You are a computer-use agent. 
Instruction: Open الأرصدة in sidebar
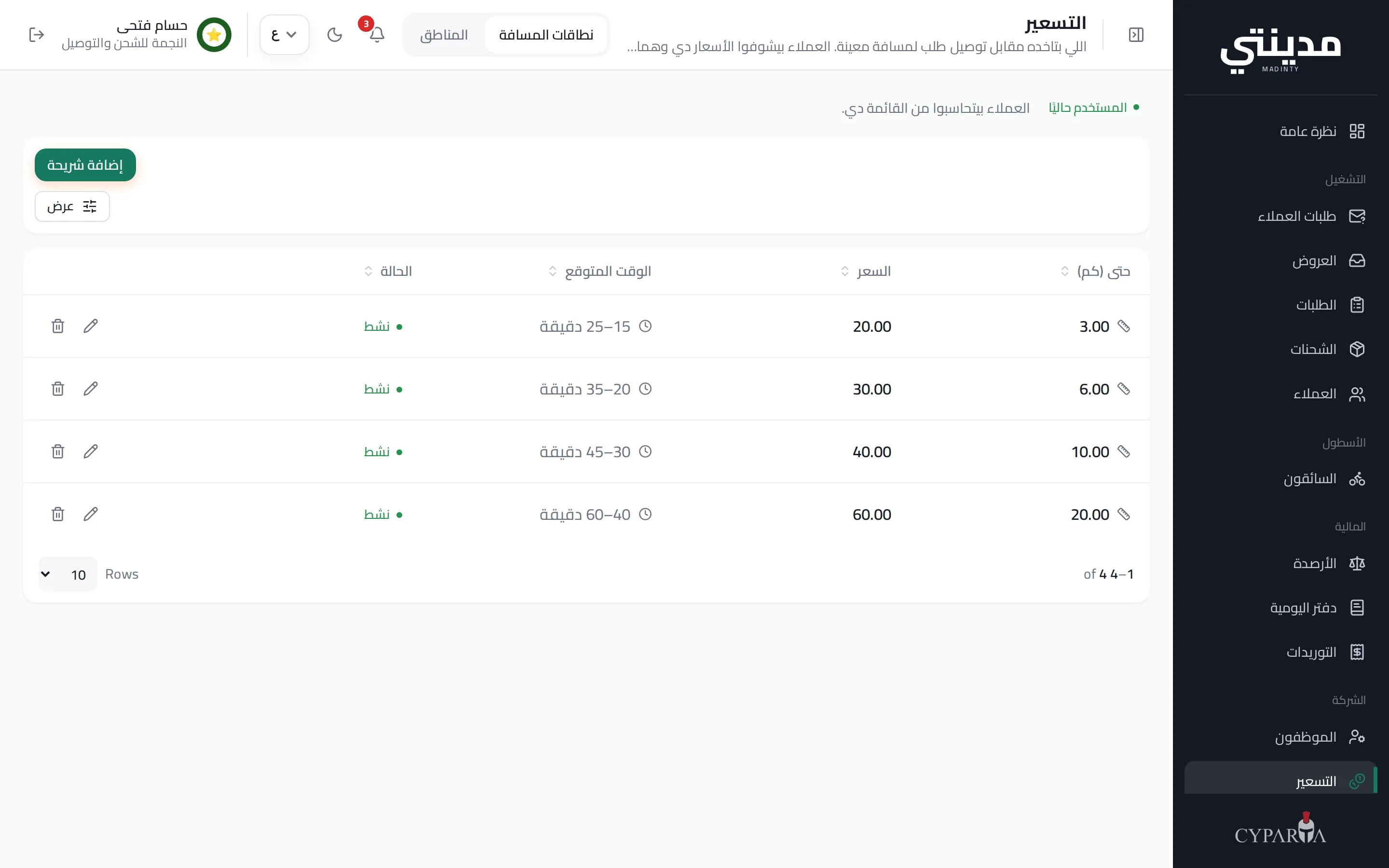[x=1280, y=563]
